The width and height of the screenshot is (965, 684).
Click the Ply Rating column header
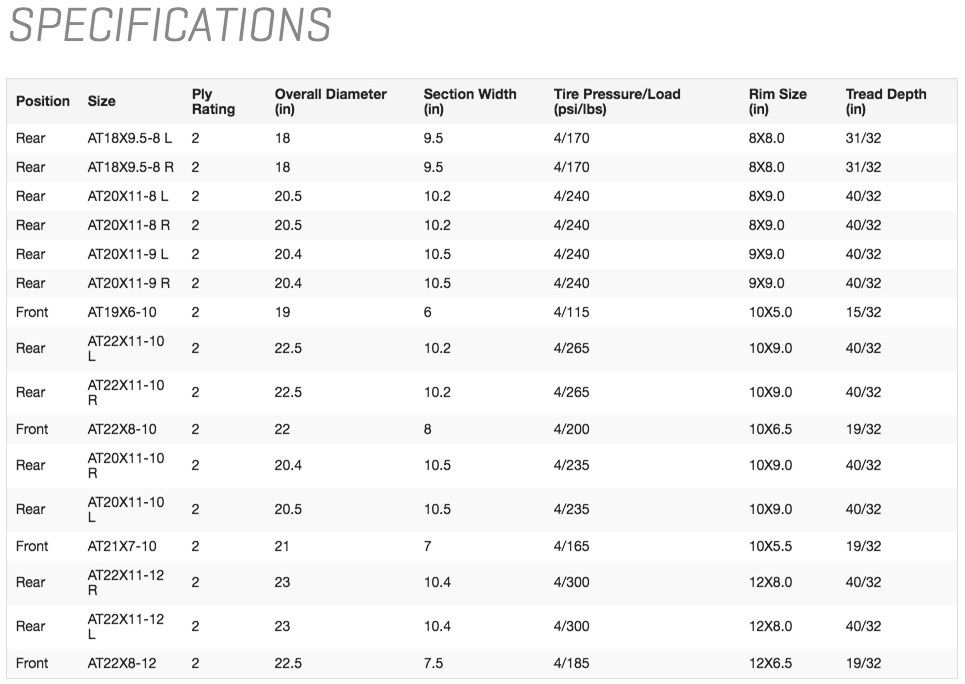pyautogui.click(x=213, y=101)
